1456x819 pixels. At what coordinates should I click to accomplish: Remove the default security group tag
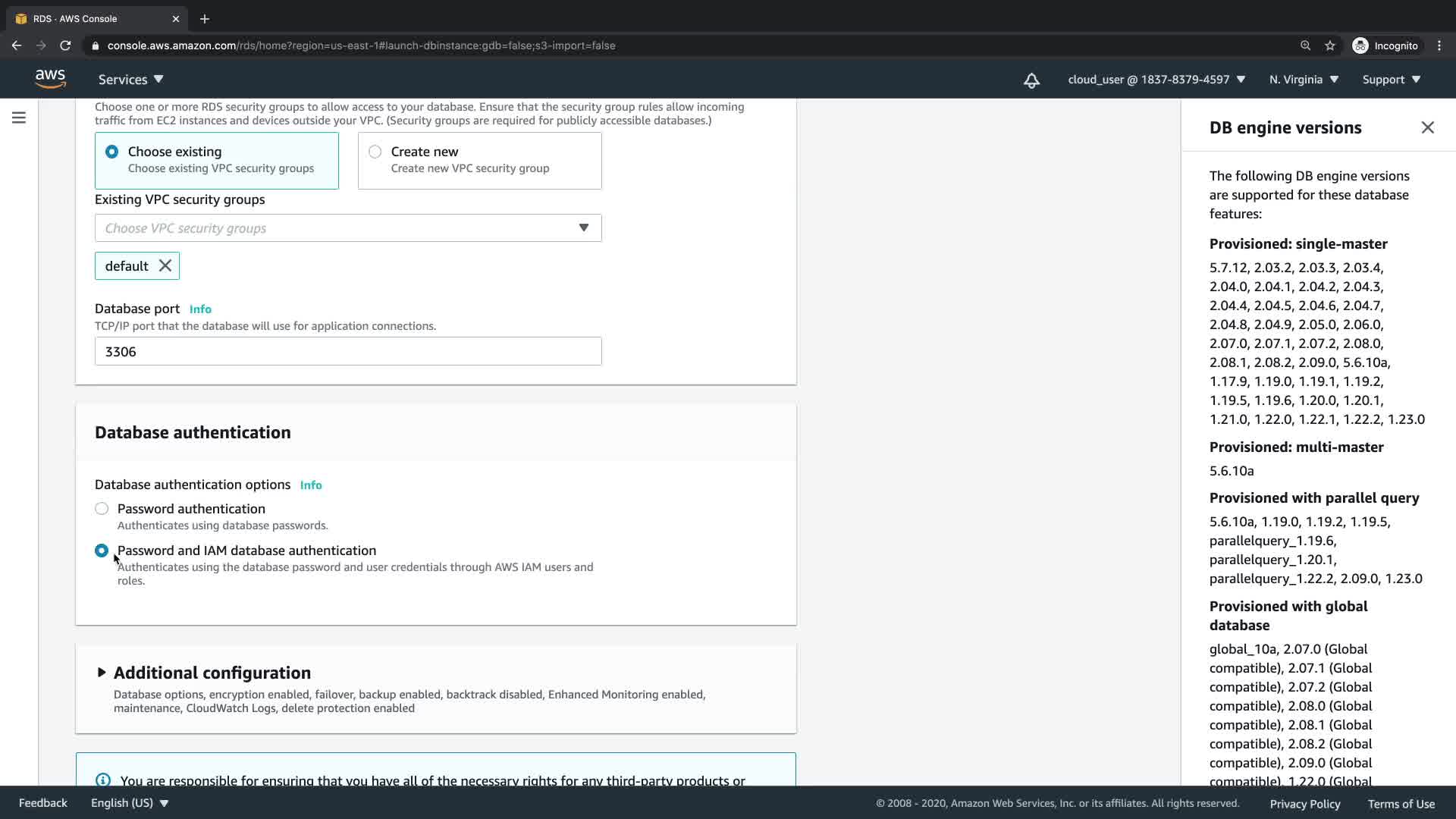(x=165, y=266)
